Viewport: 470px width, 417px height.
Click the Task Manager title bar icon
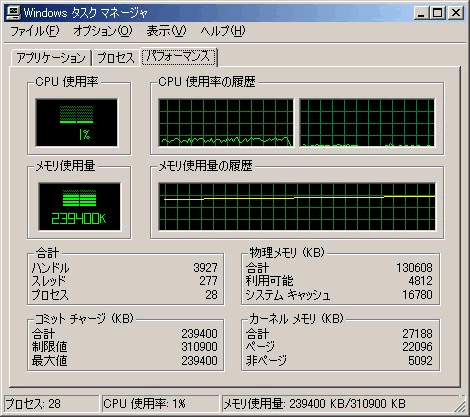[14, 12]
